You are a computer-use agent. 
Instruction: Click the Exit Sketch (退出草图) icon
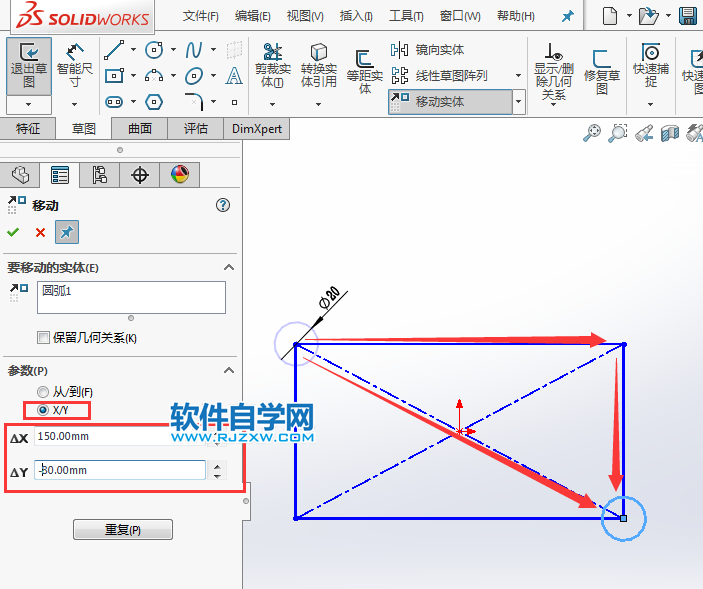pos(29,64)
